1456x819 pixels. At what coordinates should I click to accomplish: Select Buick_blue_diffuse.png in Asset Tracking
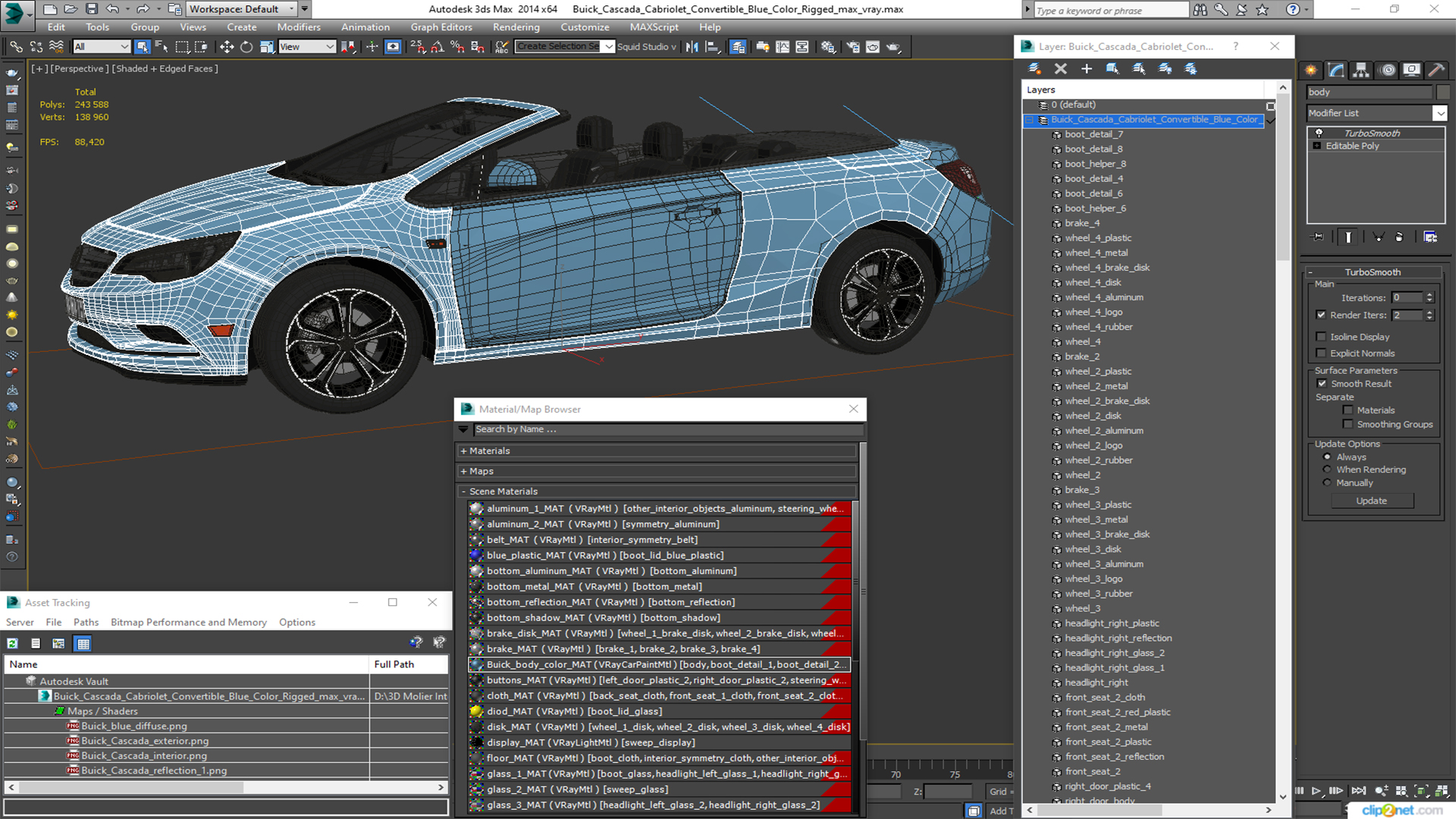click(x=134, y=726)
